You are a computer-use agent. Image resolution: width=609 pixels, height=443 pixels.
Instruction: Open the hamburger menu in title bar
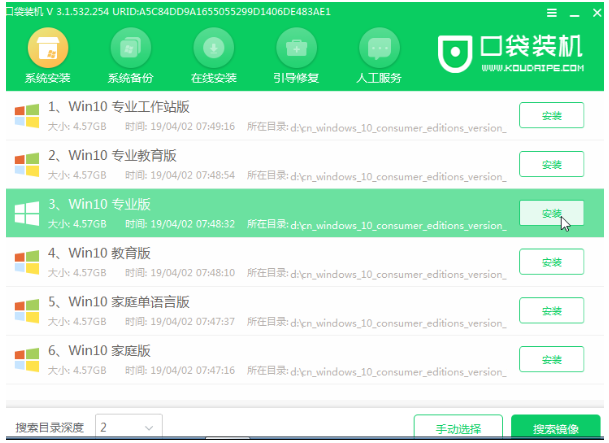coord(552,13)
